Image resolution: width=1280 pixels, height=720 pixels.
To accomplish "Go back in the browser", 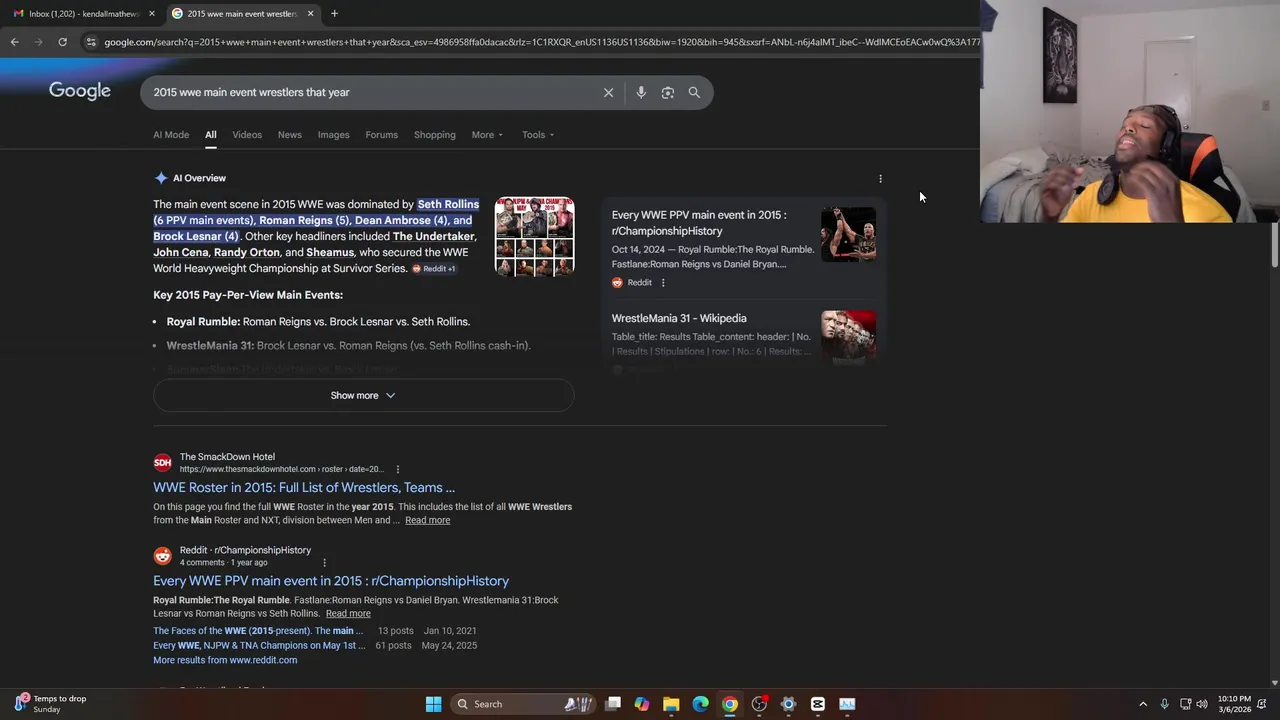I will (x=14, y=42).
